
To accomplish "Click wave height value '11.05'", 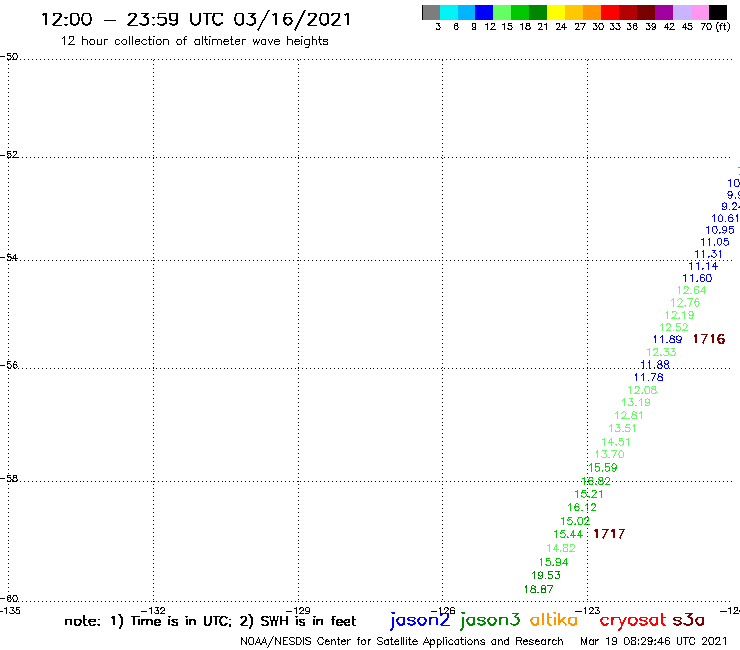I will tap(715, 242).
